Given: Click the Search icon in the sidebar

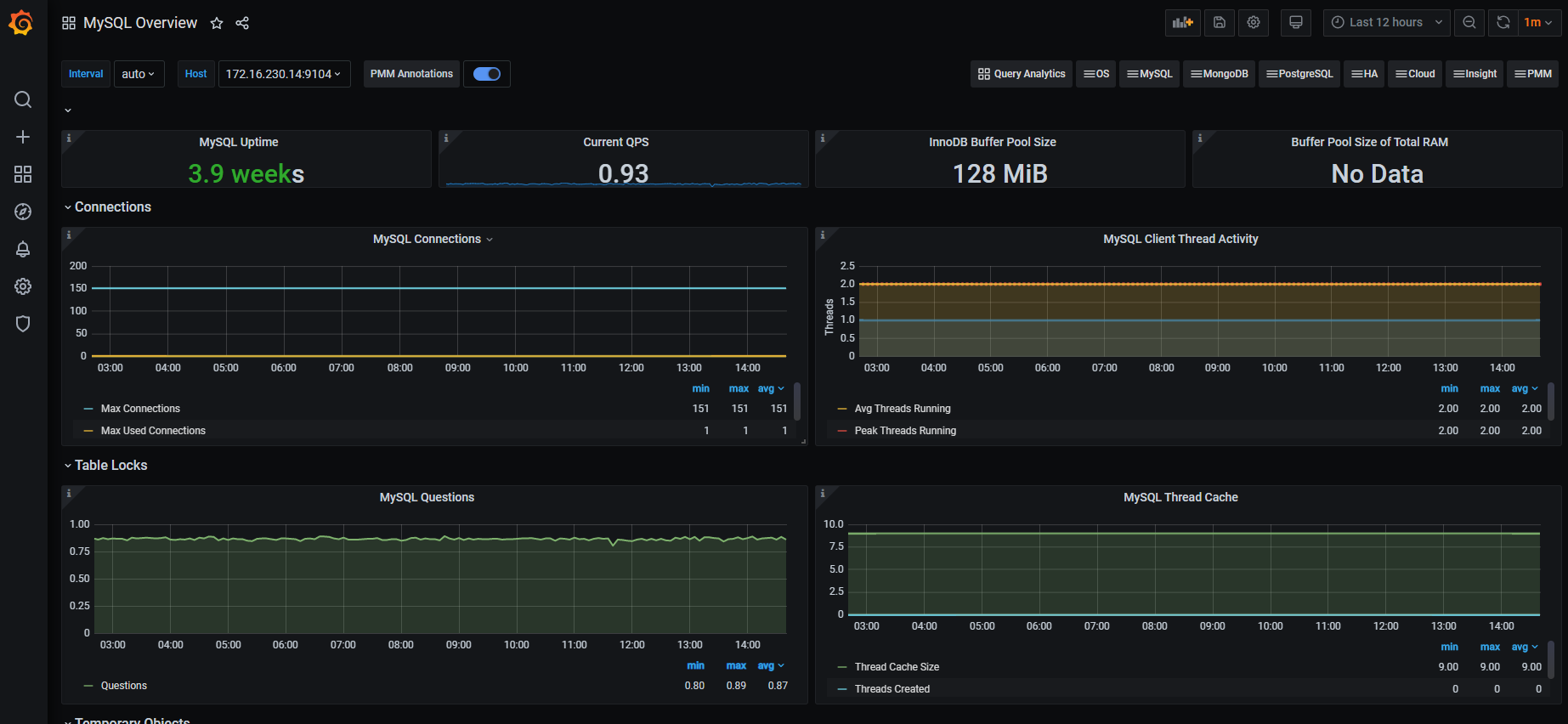Looking at the screenshot, I should click(x=23, y=99).
